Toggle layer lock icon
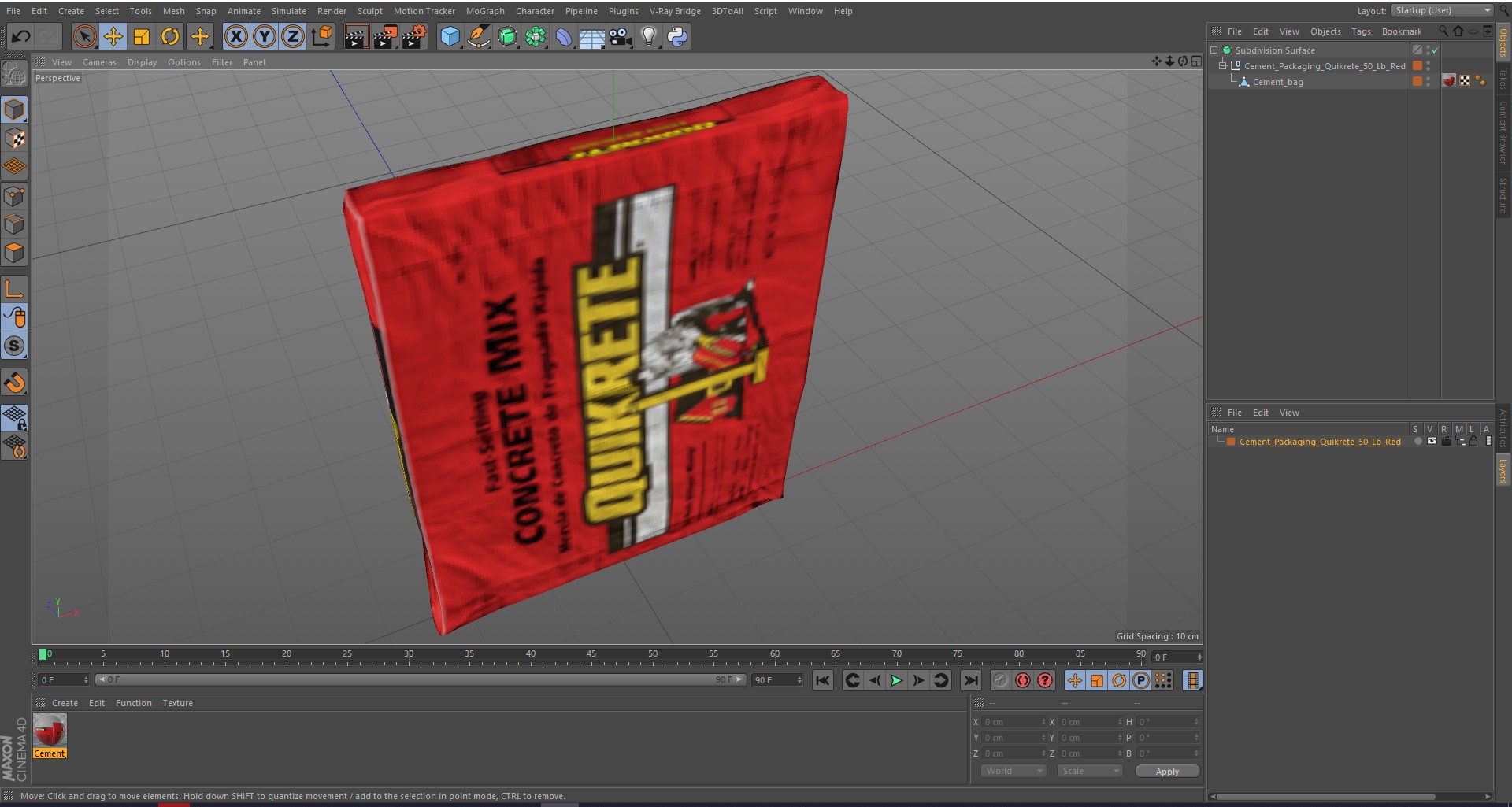The height and width of the screenshot is (807, 1512). point(1473,442)
